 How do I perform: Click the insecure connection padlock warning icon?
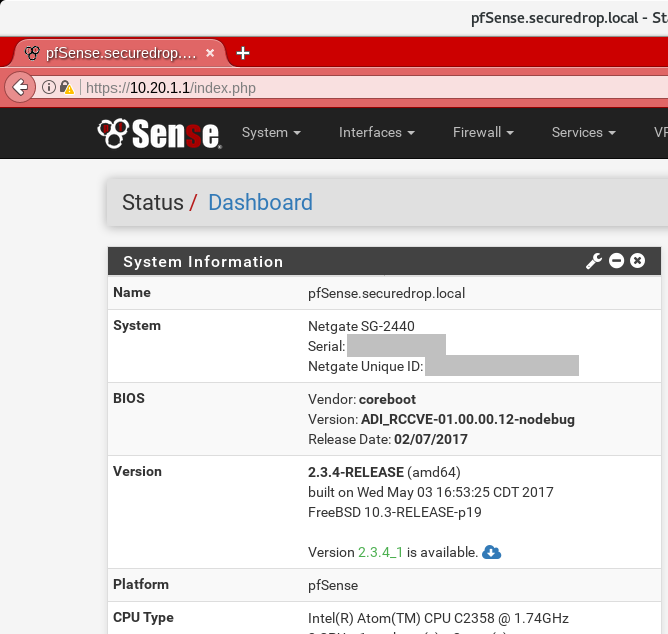click(66, 88)
